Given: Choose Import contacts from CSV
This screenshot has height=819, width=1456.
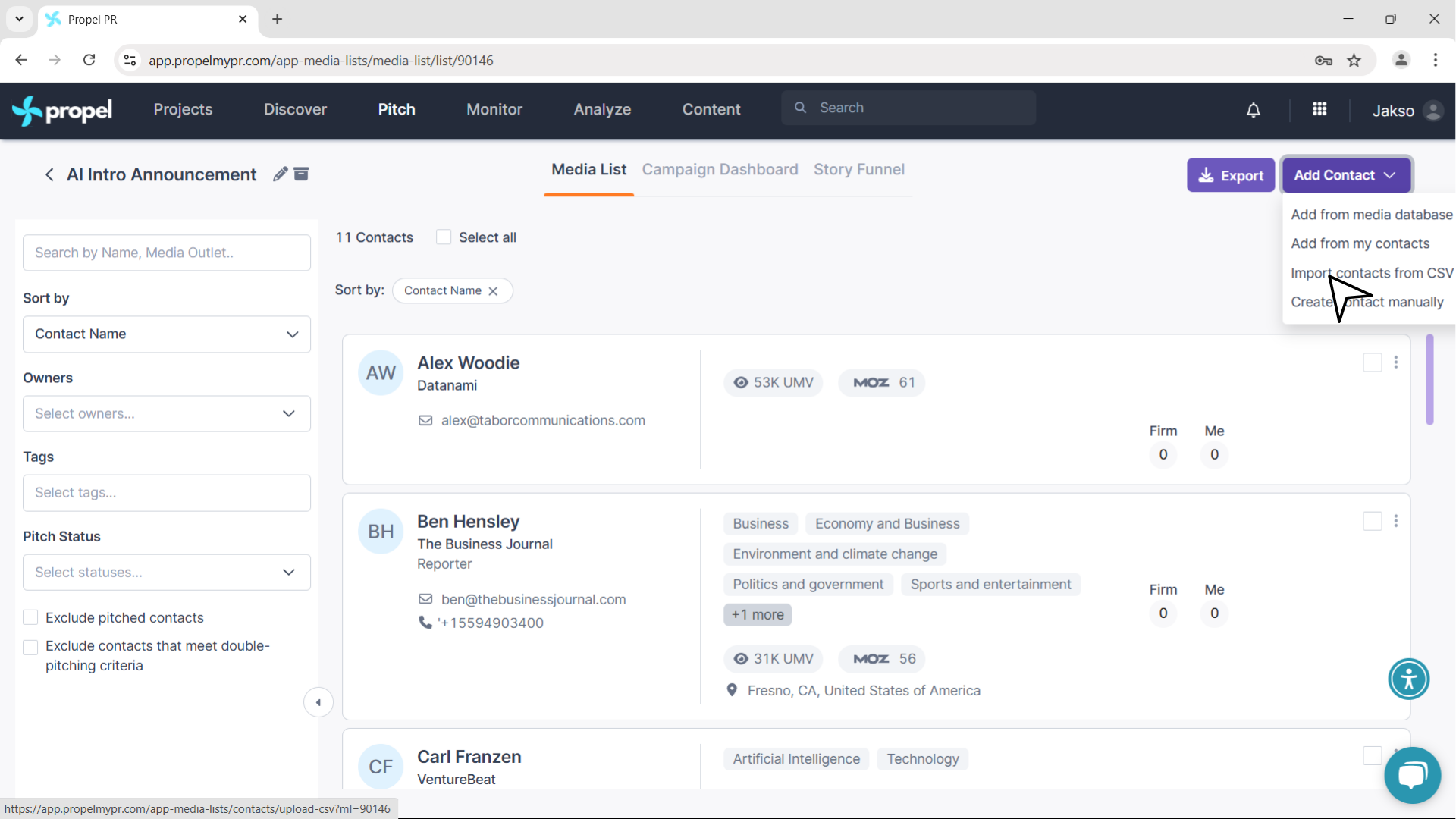Looking at the screenshot, I should pos(1371,273).
